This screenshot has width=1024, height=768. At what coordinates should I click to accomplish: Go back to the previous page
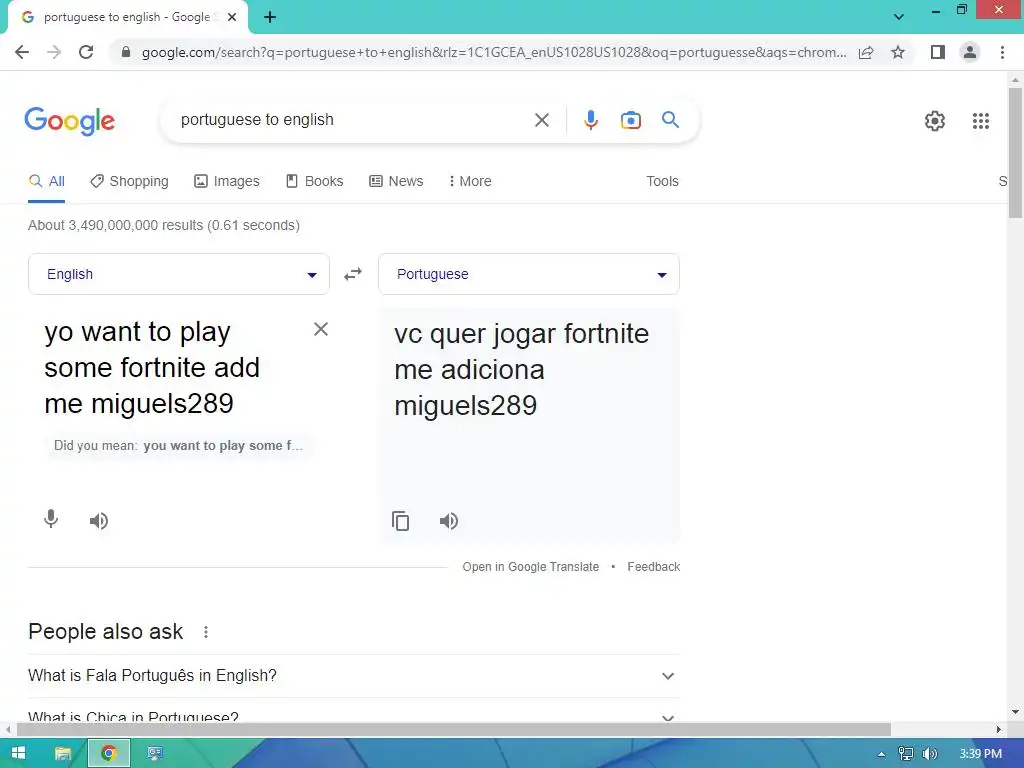[22, 52]
